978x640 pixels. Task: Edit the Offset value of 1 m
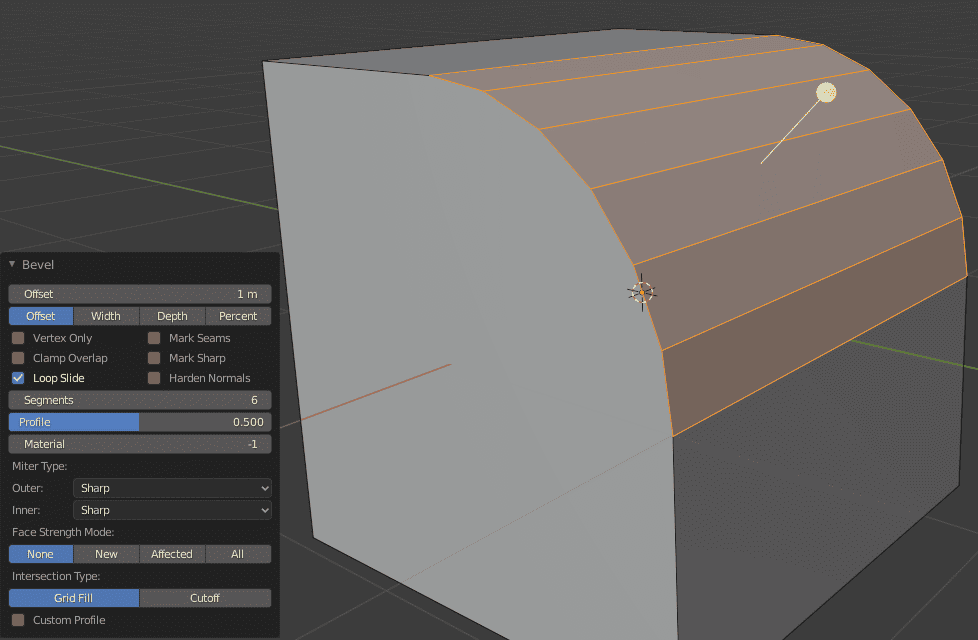[139, 293]
